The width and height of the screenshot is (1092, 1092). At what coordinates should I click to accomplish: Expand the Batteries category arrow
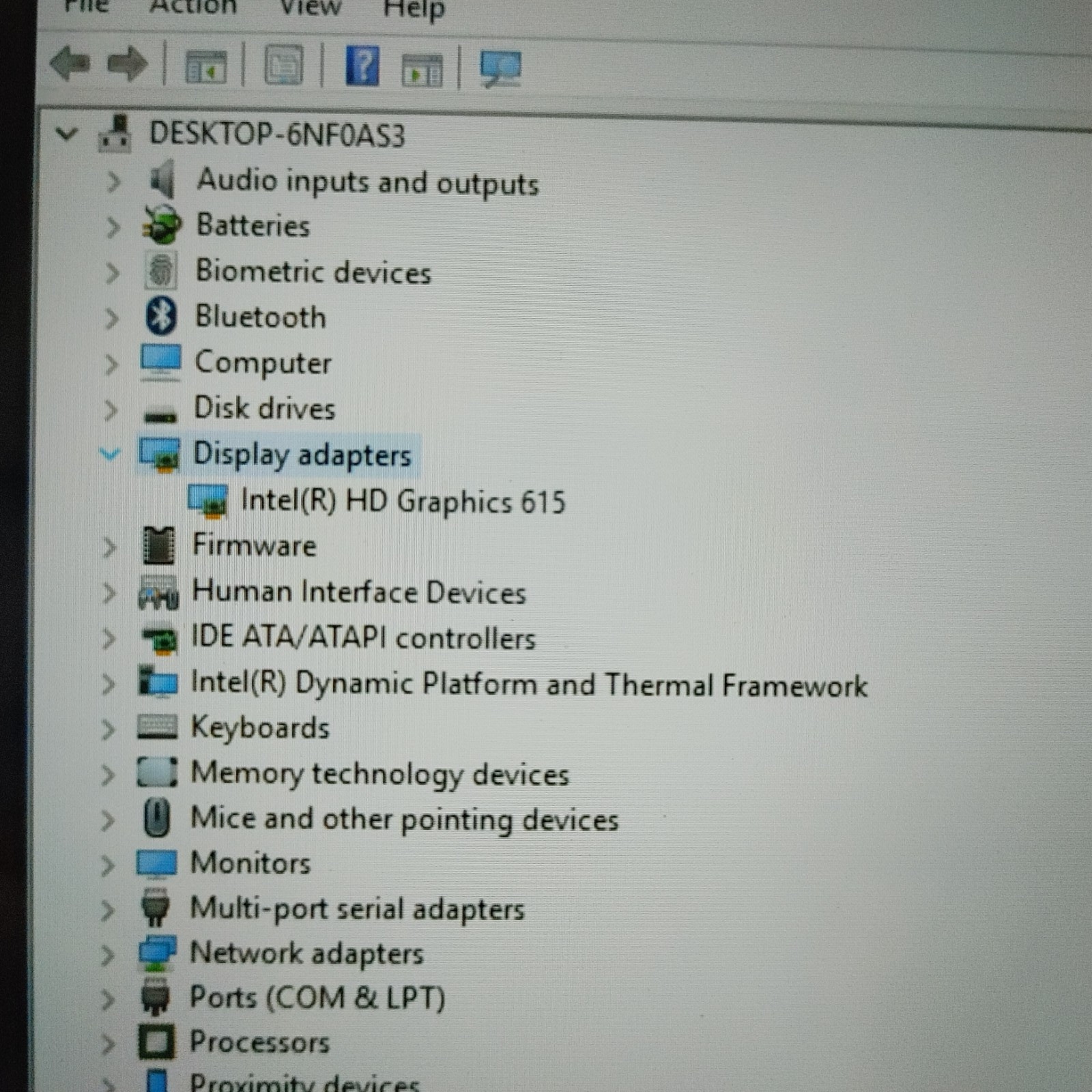coord(113,227)
